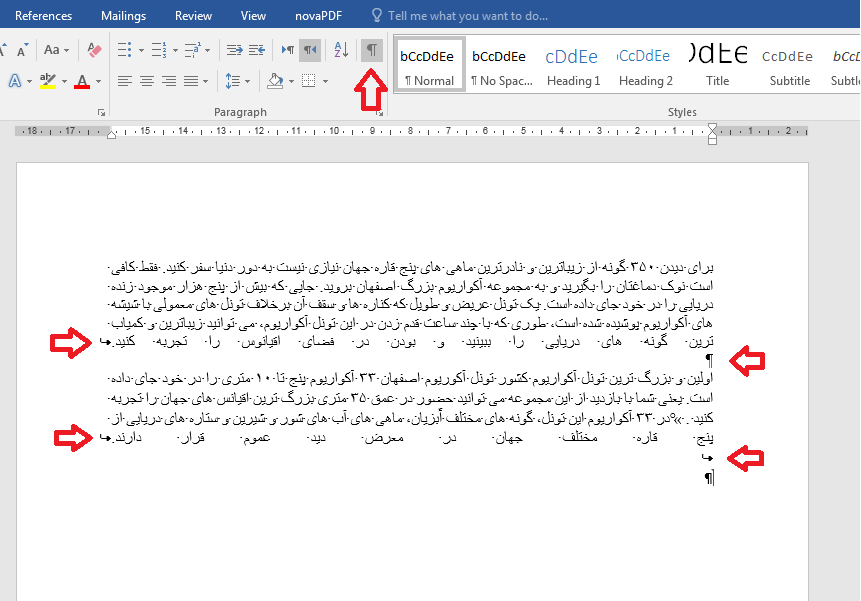The image size is (861, 601).
Task: Shrink font size with small A icon
Action: pyautogui.click(x=22, y=50)
